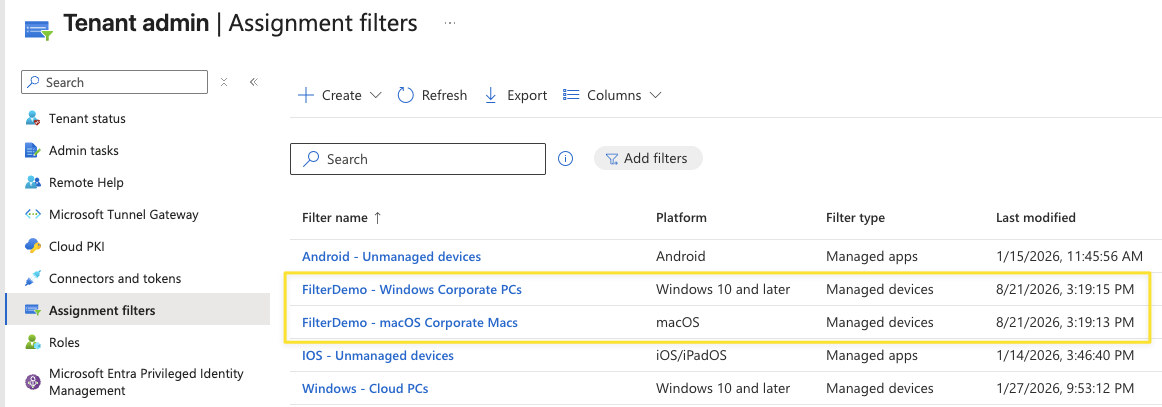Click Windows 10 and later in Cloud PCs row

(x=723, y=388)
